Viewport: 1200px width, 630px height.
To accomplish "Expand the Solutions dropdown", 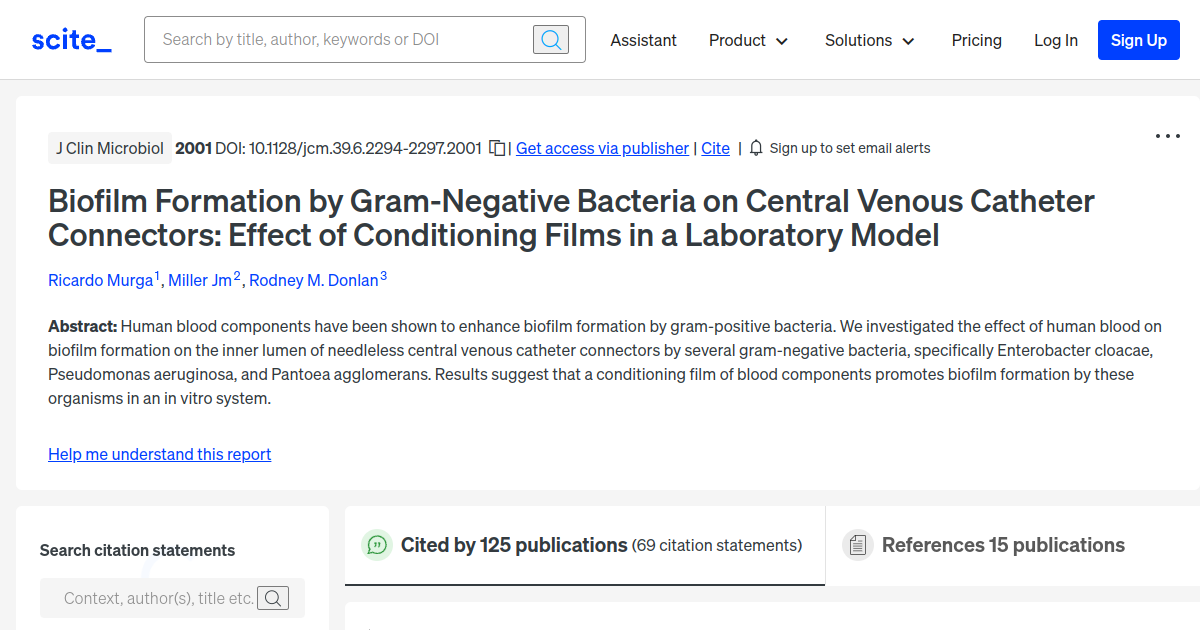I will (x=869, y=40).
